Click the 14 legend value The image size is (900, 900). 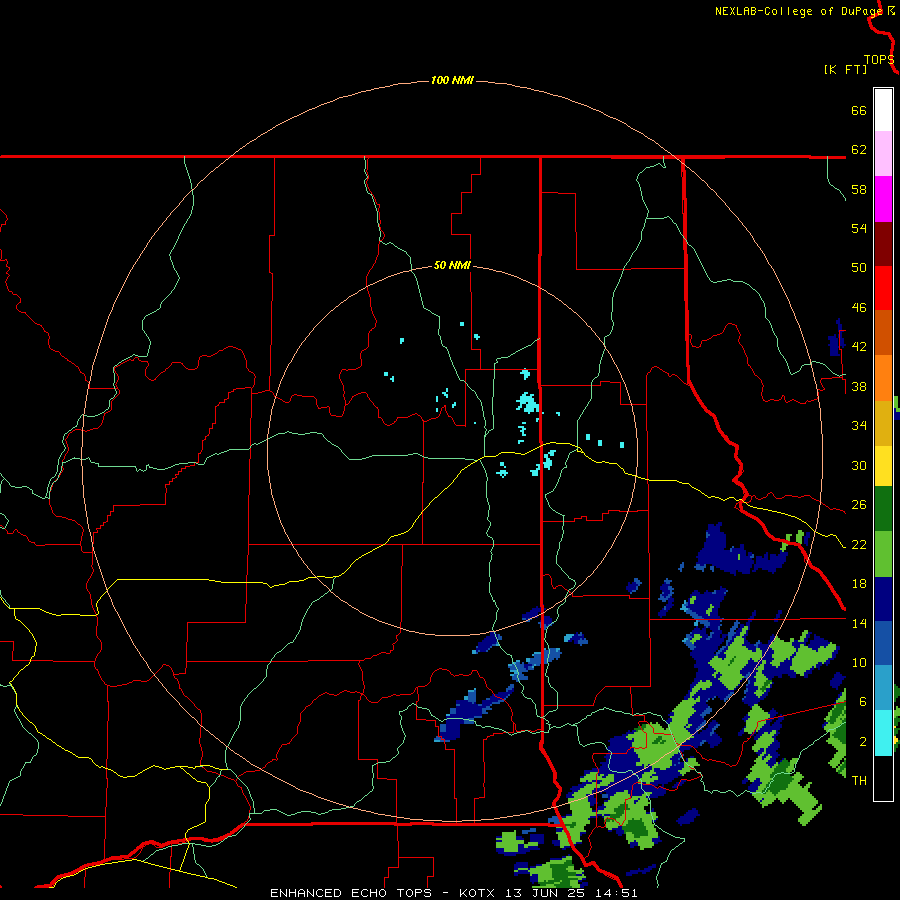[x=859, y=623]
